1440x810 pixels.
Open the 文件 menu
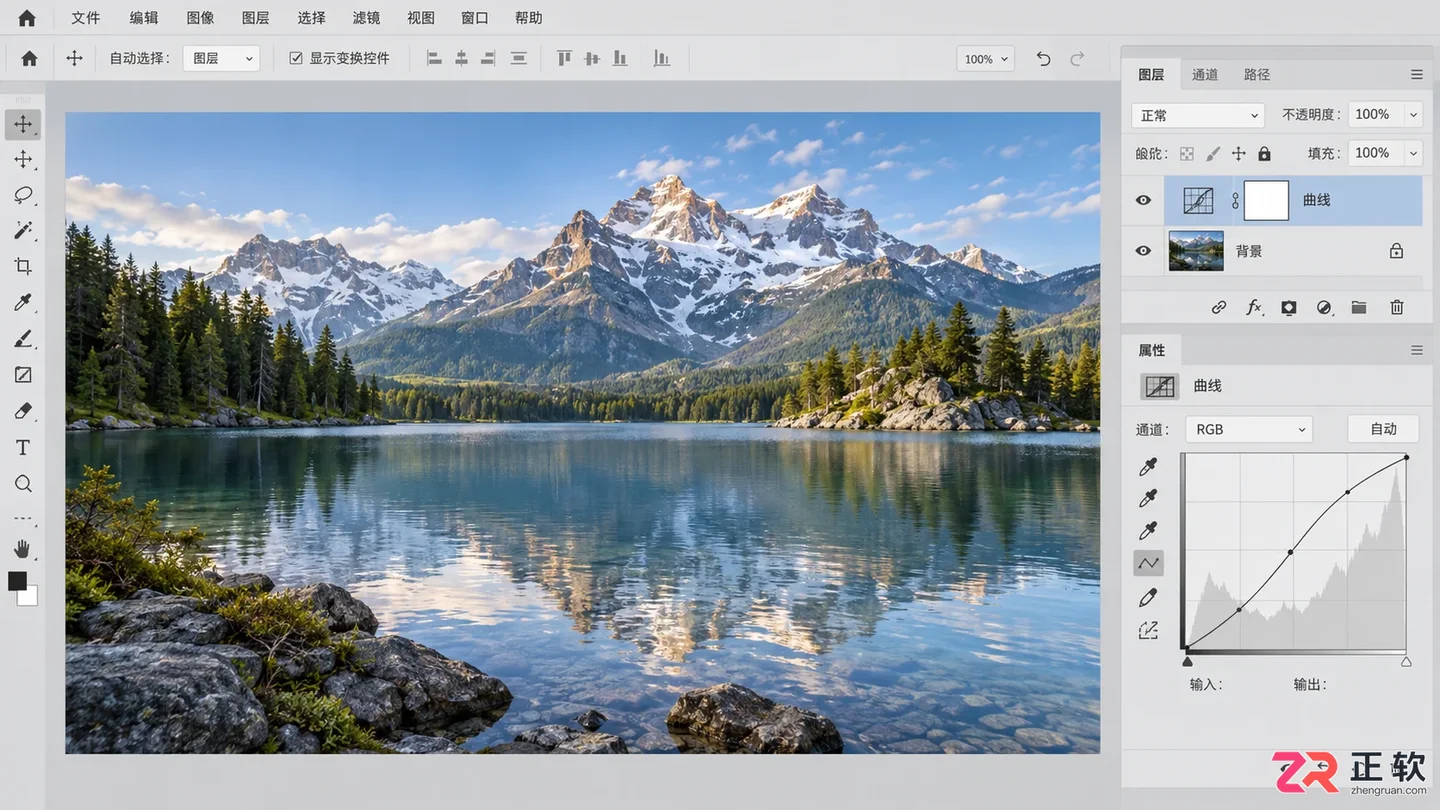(x=86, y=18)
